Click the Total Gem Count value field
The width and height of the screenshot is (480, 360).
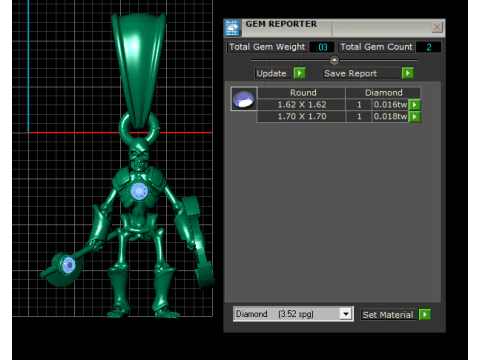[x=429, y=47]
